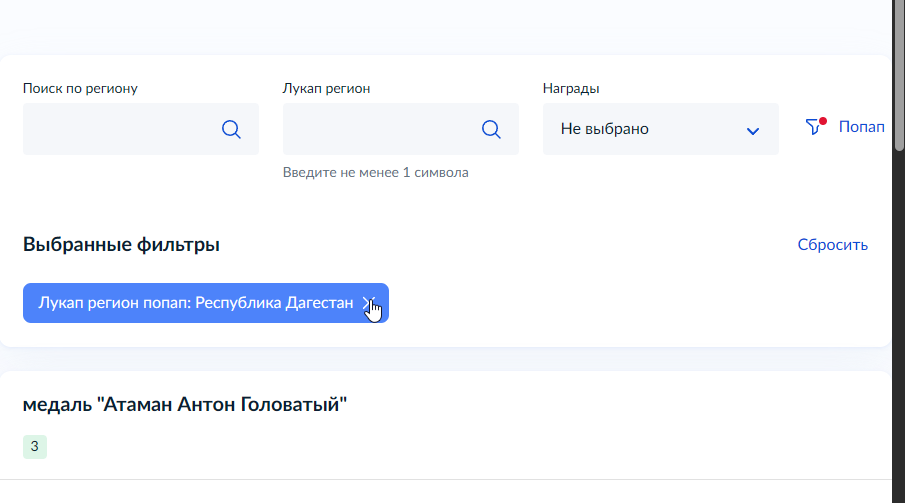905x503 pixels.
Task: Click the 'Введите не менее 1 символа' hint
Action: tap(375, 172)
